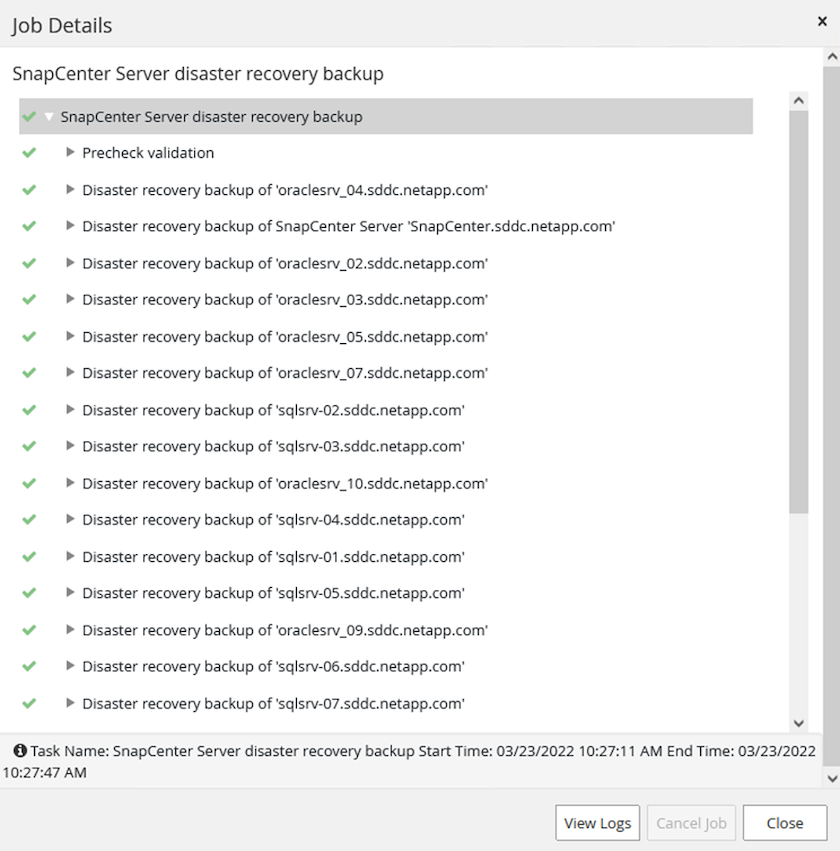
Task: Click green checkmark for SnapCenter.sddc.netapp.com backup row
Action: click(x=29, y=226)
